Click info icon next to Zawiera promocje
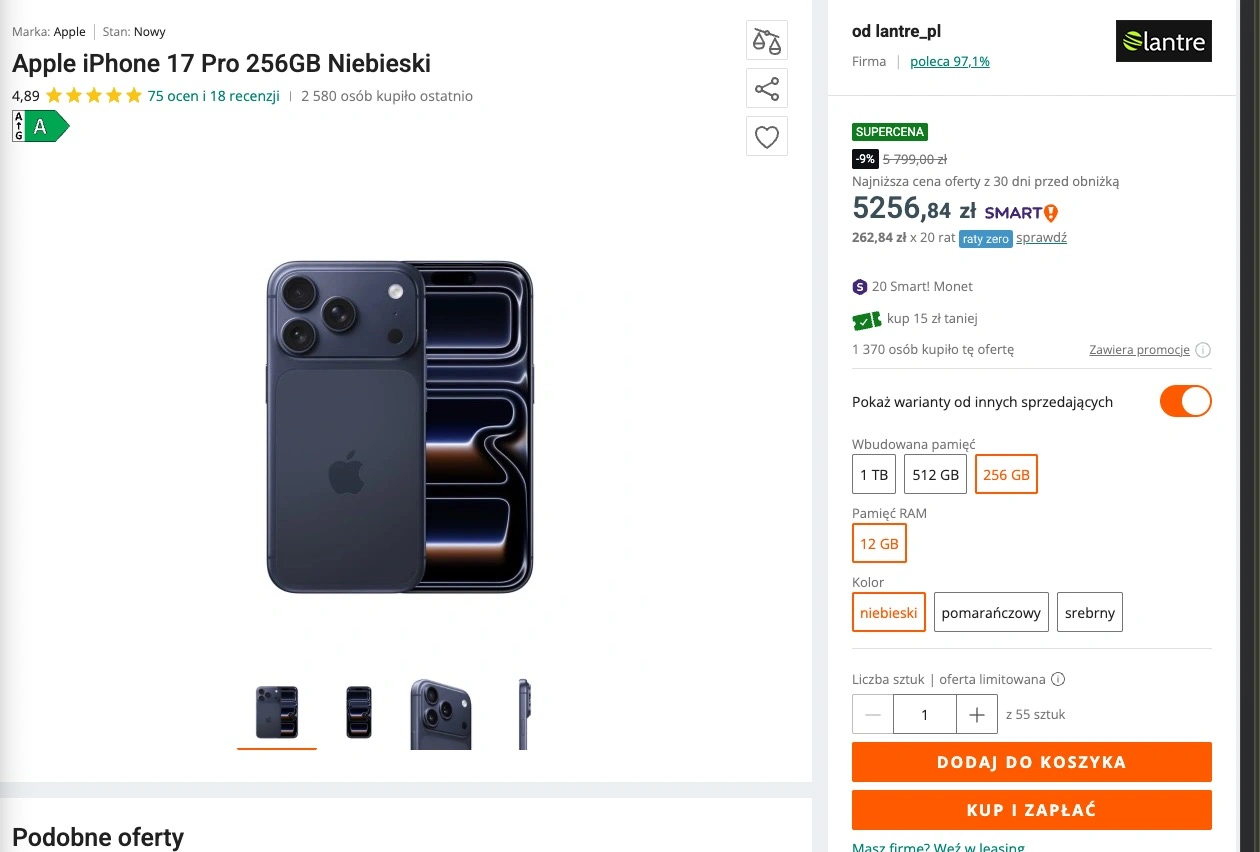The image size is (1260, 852). [1203, 350]
